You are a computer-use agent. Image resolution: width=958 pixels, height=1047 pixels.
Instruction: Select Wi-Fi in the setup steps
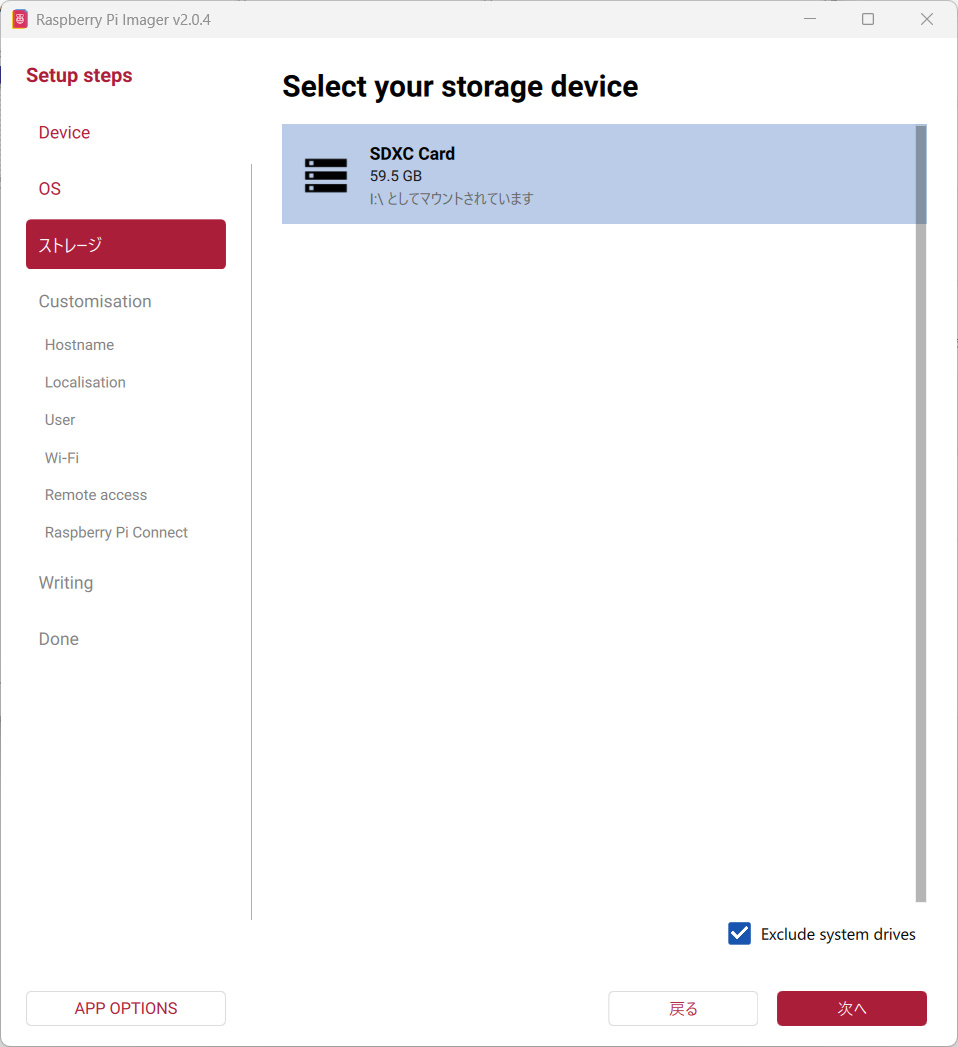pos(62,458)
